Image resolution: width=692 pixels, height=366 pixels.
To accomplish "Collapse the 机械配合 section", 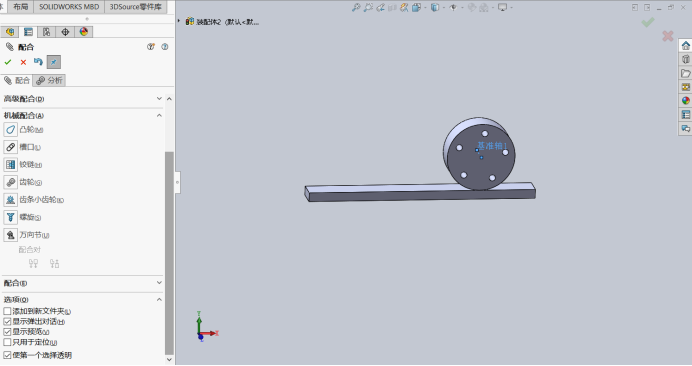I will (x=159, y=115).
